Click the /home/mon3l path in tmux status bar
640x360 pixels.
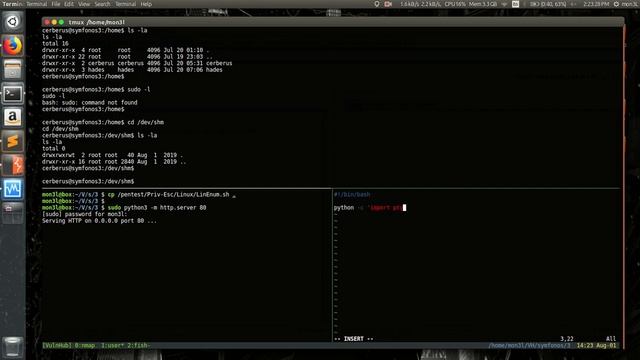(x=529, y=345)
